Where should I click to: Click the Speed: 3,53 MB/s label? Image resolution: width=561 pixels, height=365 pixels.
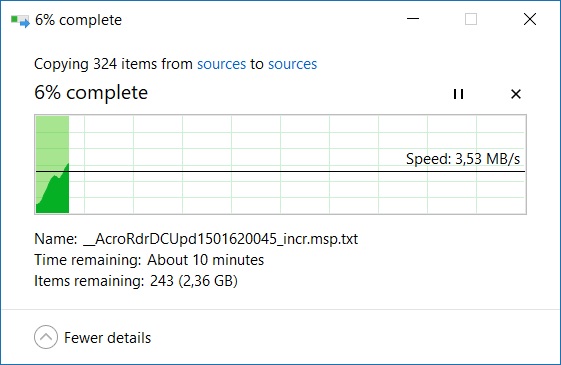pyautogui.click(x=463, y=159)
